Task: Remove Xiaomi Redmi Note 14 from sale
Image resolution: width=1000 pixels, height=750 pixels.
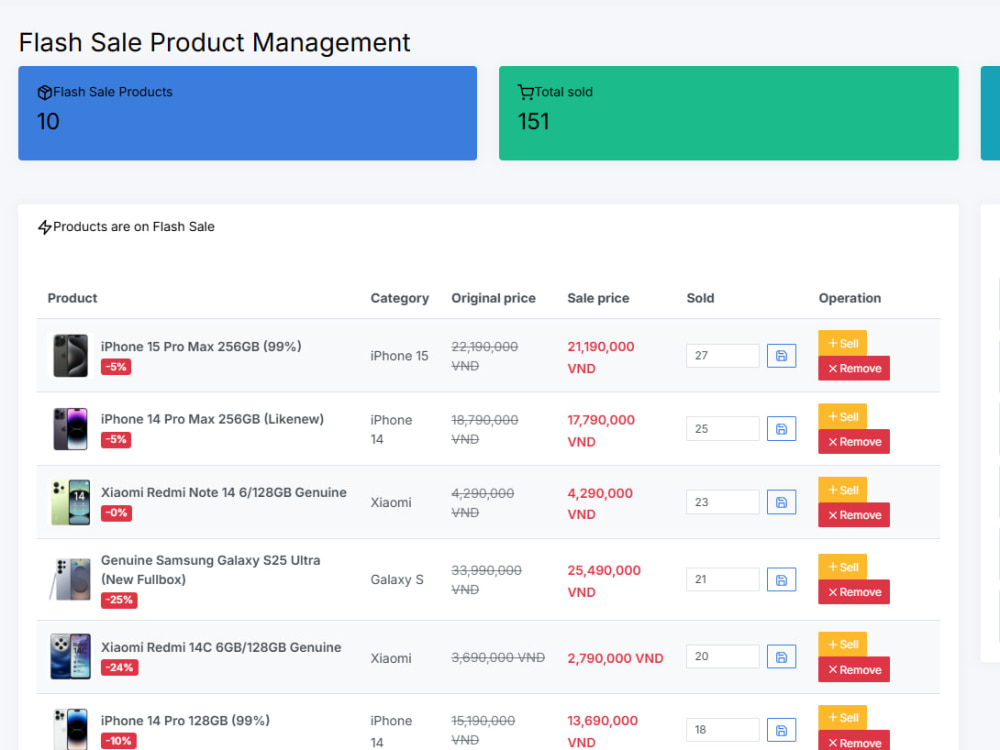Action: coord(854,515)
